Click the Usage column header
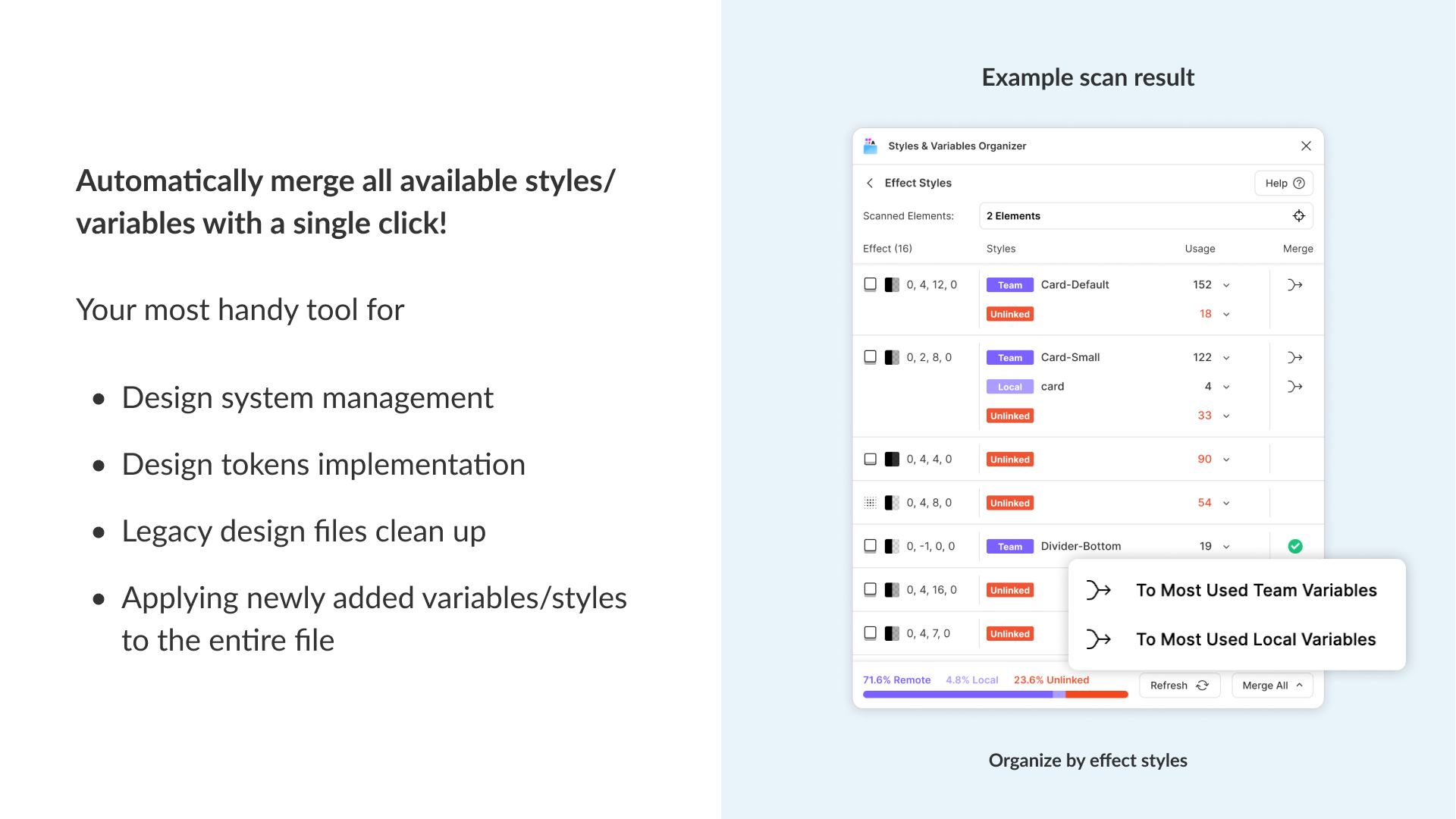The width and height of the screenshot is (1456, 819). (x=1200, y=249)
